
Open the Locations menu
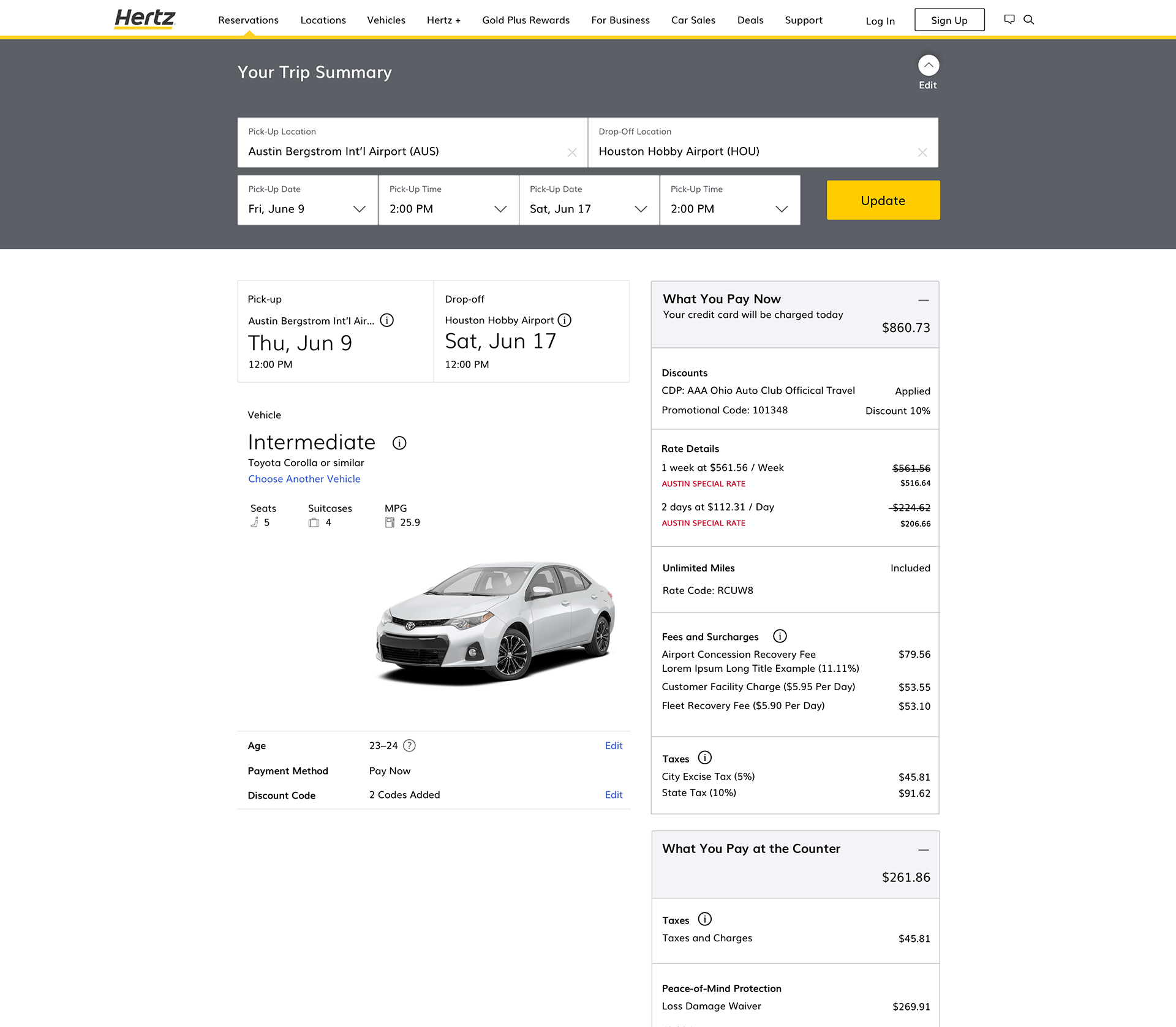point(323,20)
